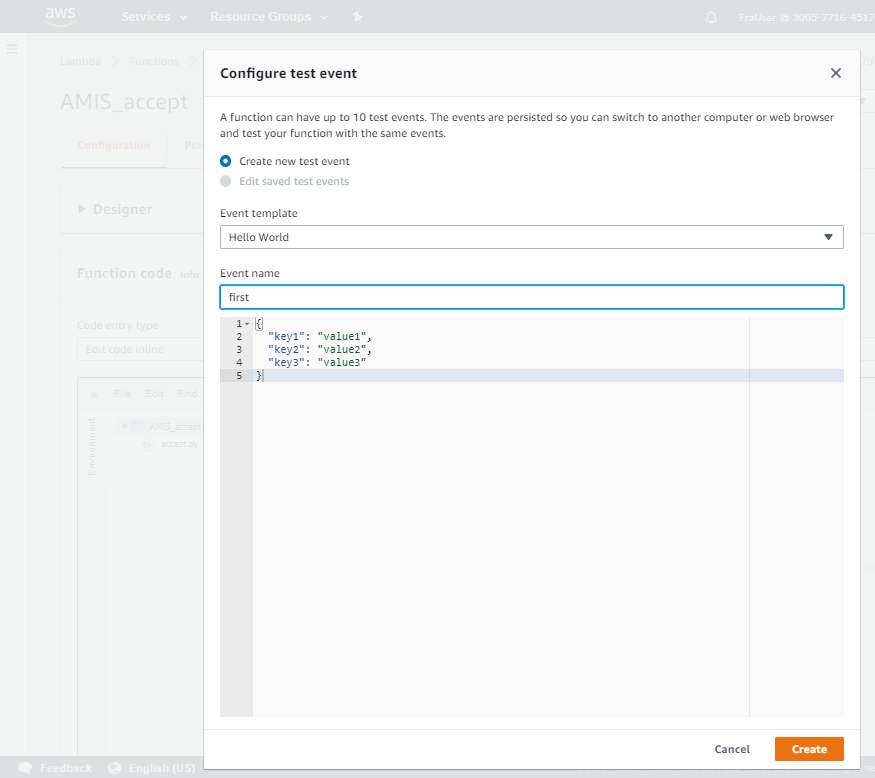Click the Feedback speech bubble icon
The width and height of the screenshot is (875, 778).
25,768
